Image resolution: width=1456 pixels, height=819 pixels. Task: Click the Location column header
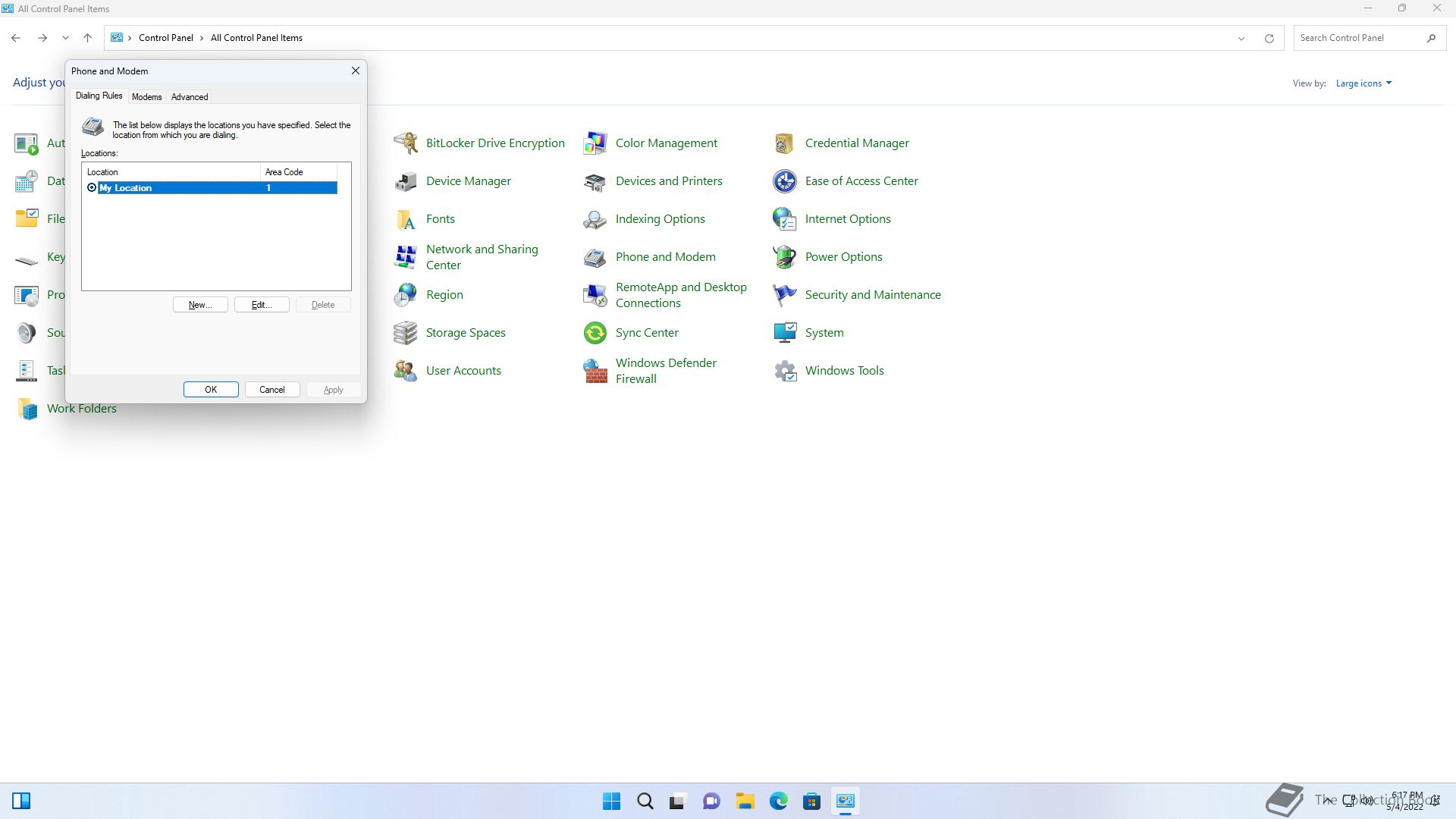pyautogui.click(x=171, y=172)
